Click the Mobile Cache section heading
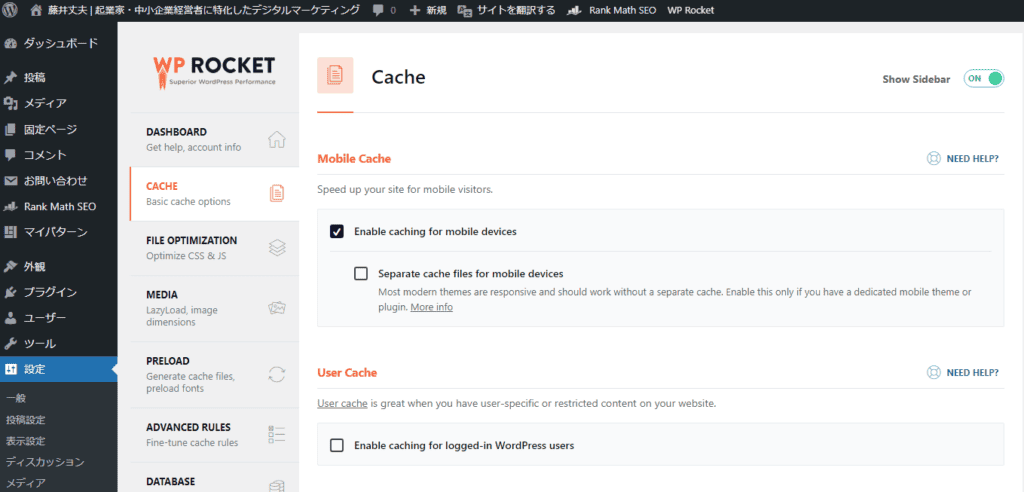 pos(354,158)
